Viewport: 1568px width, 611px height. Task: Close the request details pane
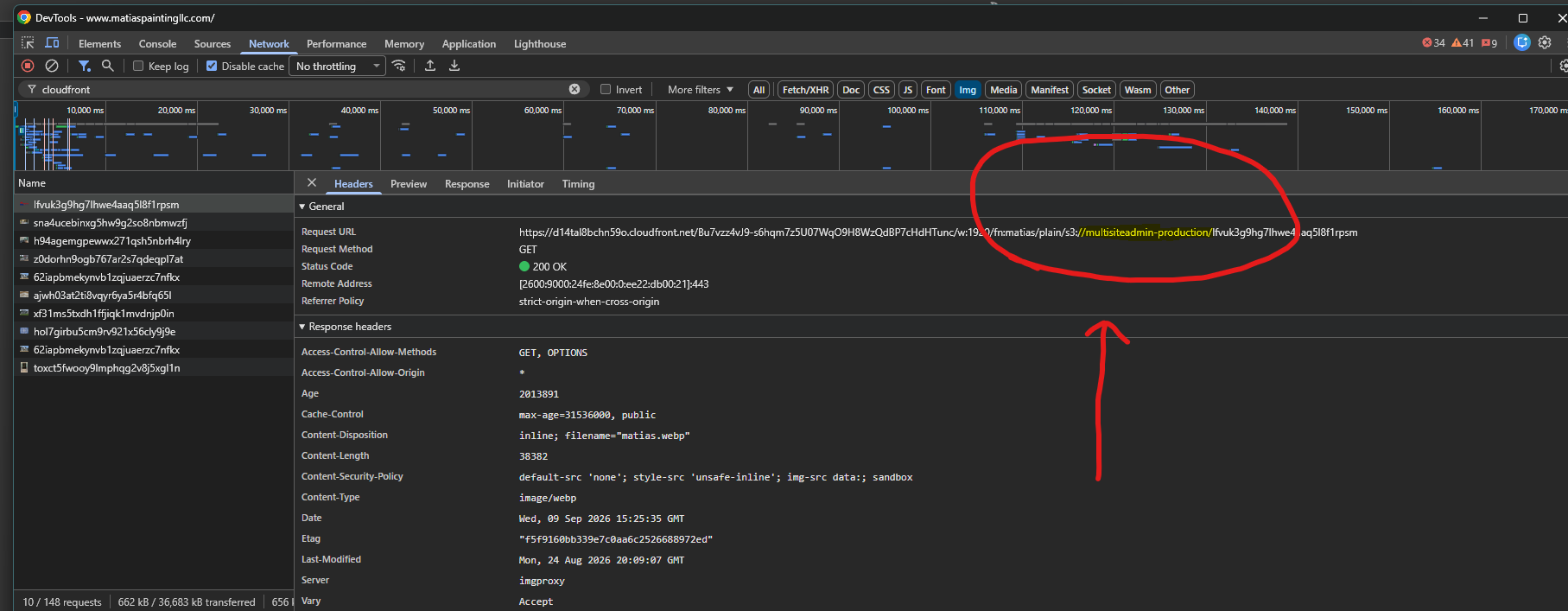(x=312, y=183)
